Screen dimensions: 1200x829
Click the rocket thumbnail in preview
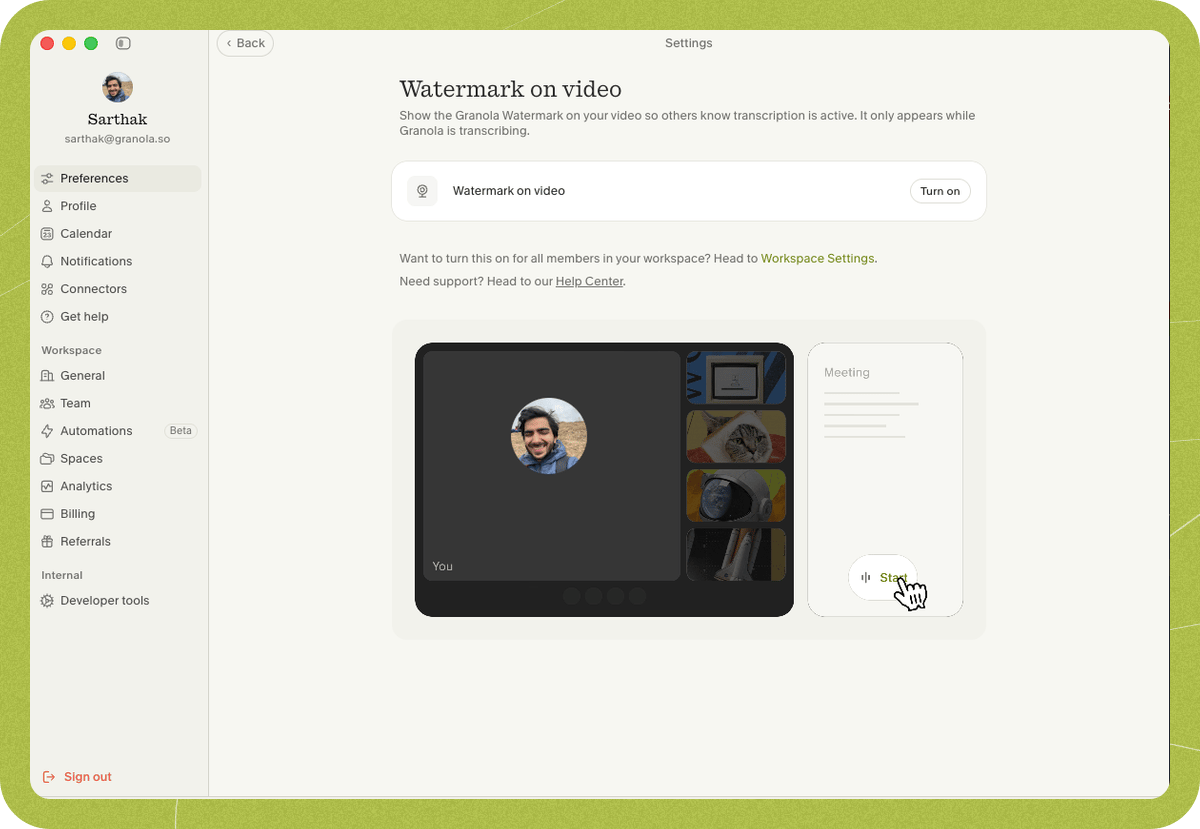pyautogui.click(x=736, y=555)
